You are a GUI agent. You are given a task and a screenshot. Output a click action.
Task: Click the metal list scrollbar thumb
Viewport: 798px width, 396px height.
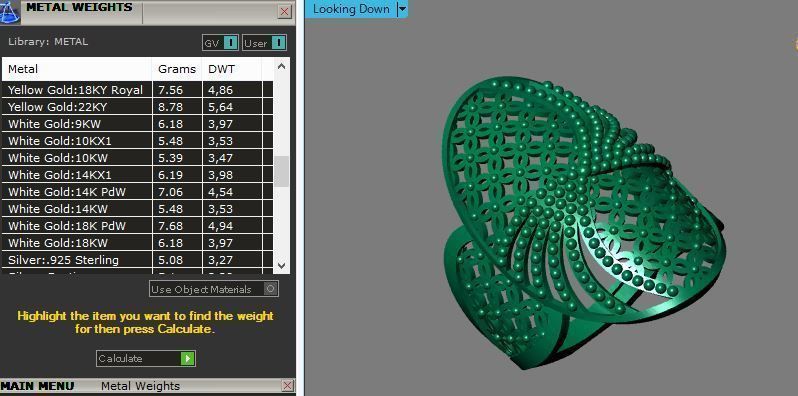tap(281, 172)
